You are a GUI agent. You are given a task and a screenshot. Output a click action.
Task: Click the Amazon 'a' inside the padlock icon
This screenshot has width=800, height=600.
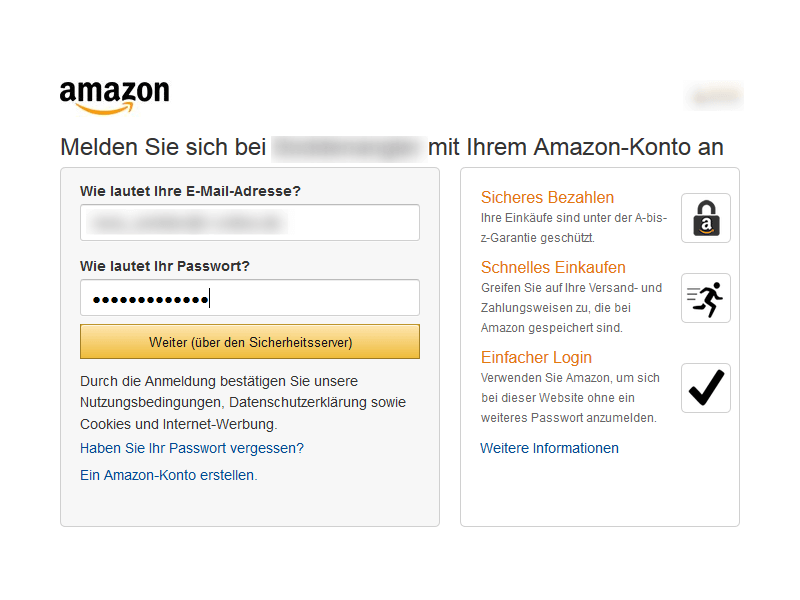[x=705, y=222]
